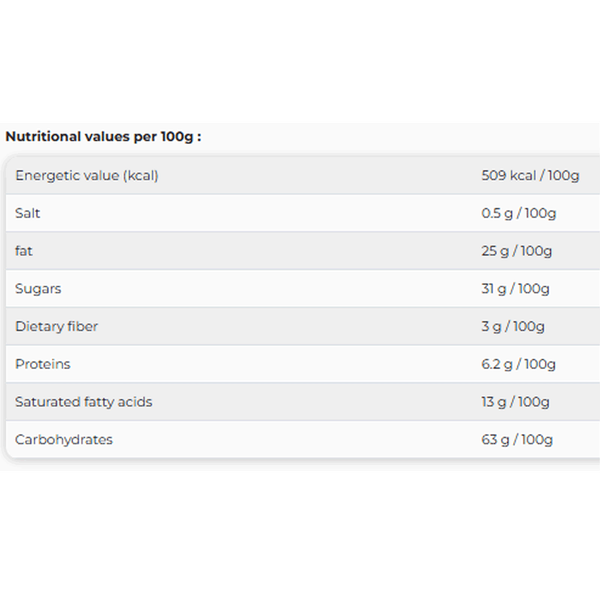The image size is (600, 600).
Task: Click the 'Nutritional values per 100g' heading
Action: click(103, 136)
